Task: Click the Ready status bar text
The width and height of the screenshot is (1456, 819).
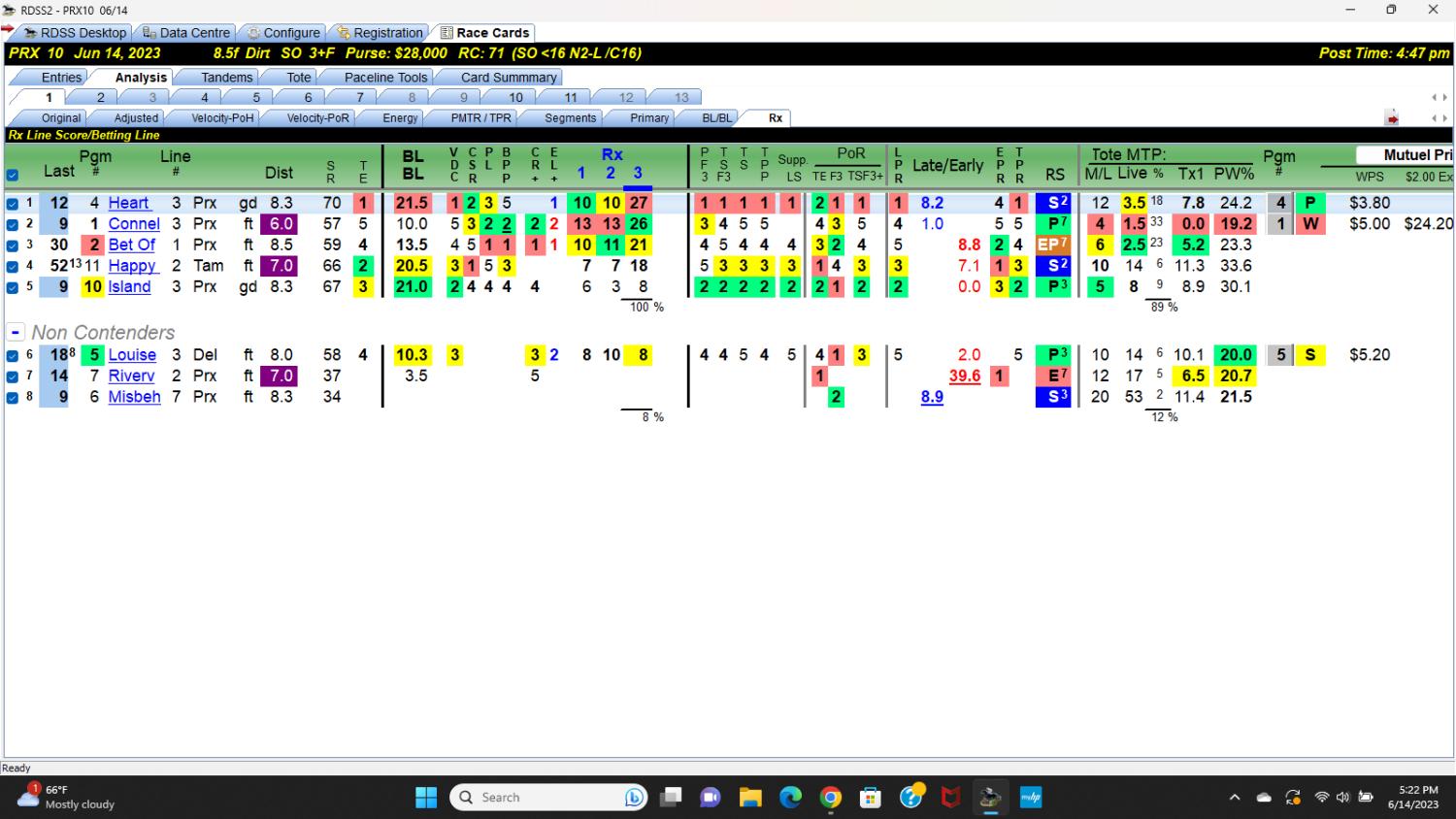Action: (17, 769)
